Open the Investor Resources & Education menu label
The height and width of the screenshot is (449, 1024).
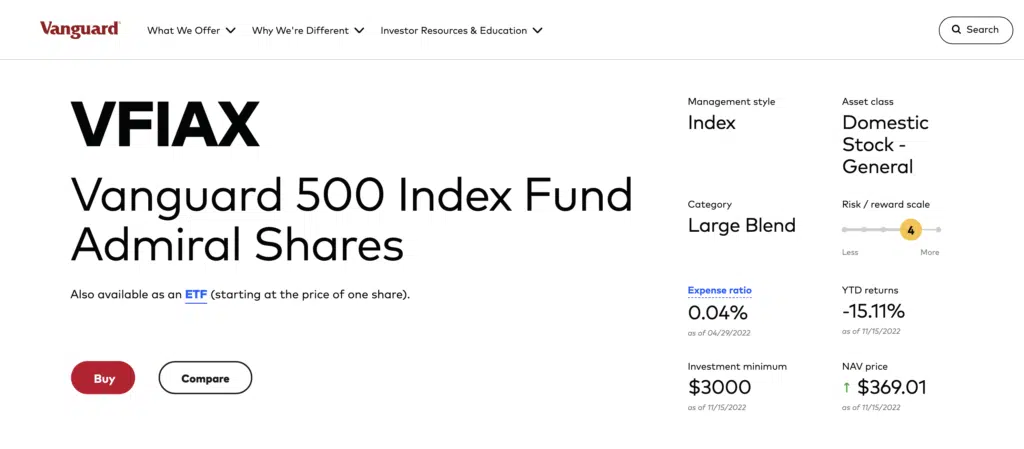click(453, 31)
